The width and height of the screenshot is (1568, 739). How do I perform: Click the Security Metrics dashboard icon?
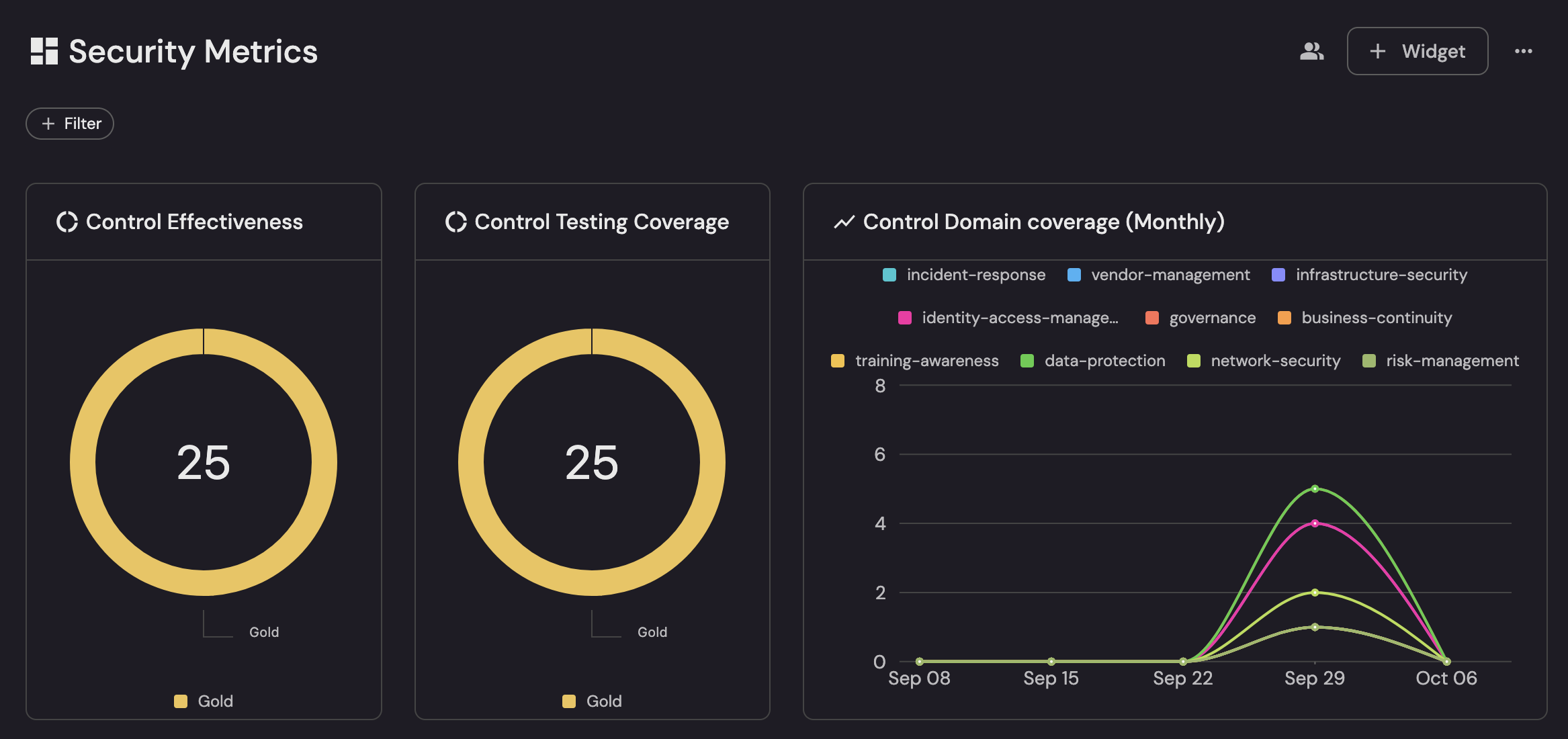point(44,50)
